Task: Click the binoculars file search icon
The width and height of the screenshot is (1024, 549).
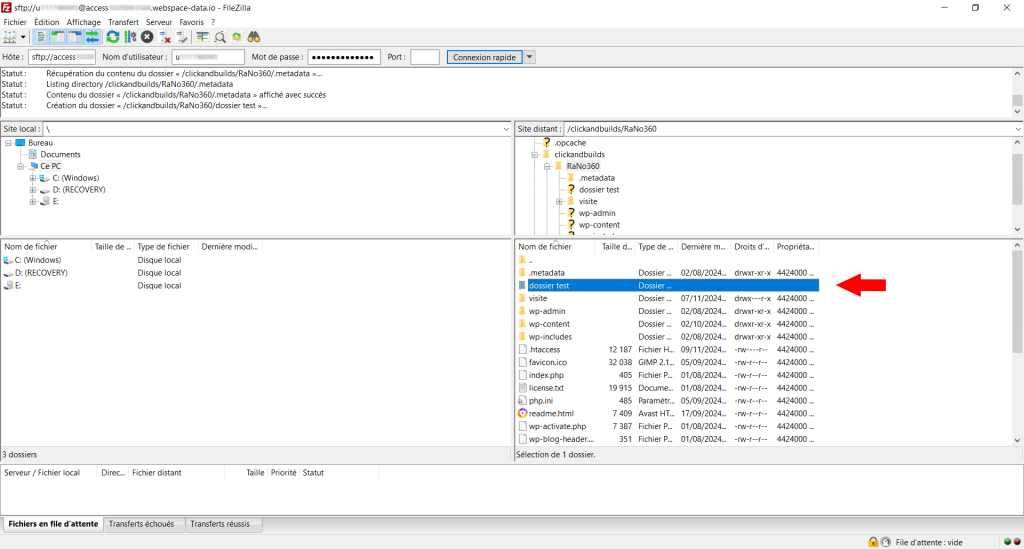Action: pyautogui.click(x=254, y=37)
